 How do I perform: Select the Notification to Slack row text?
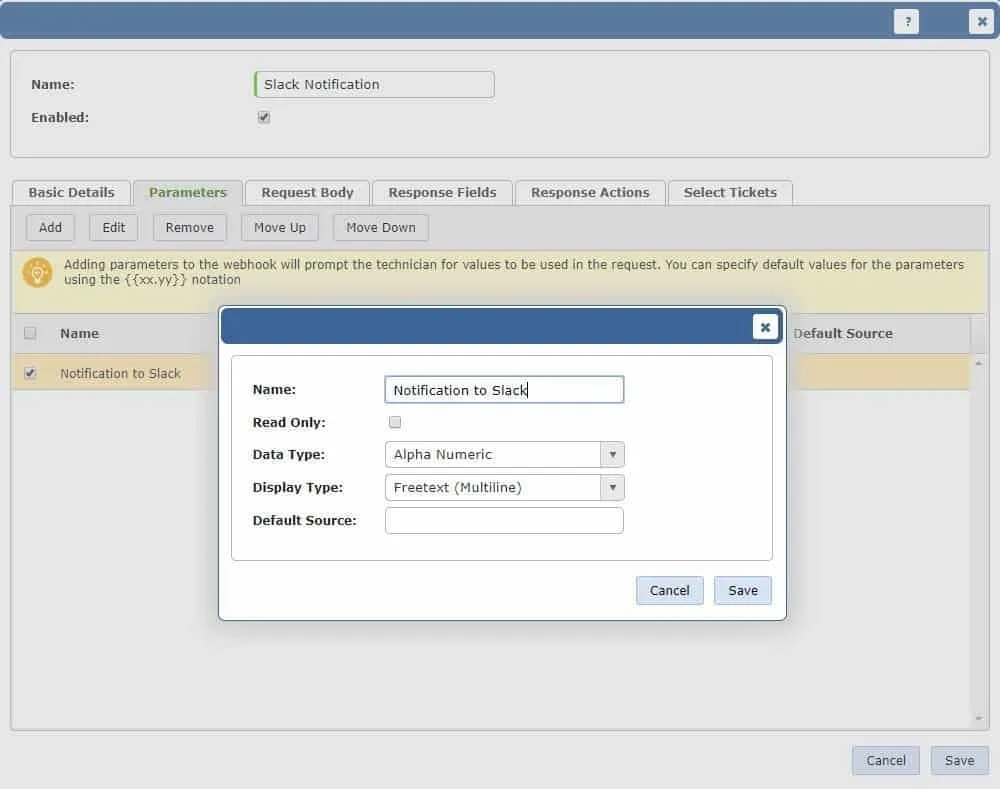tap(121, 374)
